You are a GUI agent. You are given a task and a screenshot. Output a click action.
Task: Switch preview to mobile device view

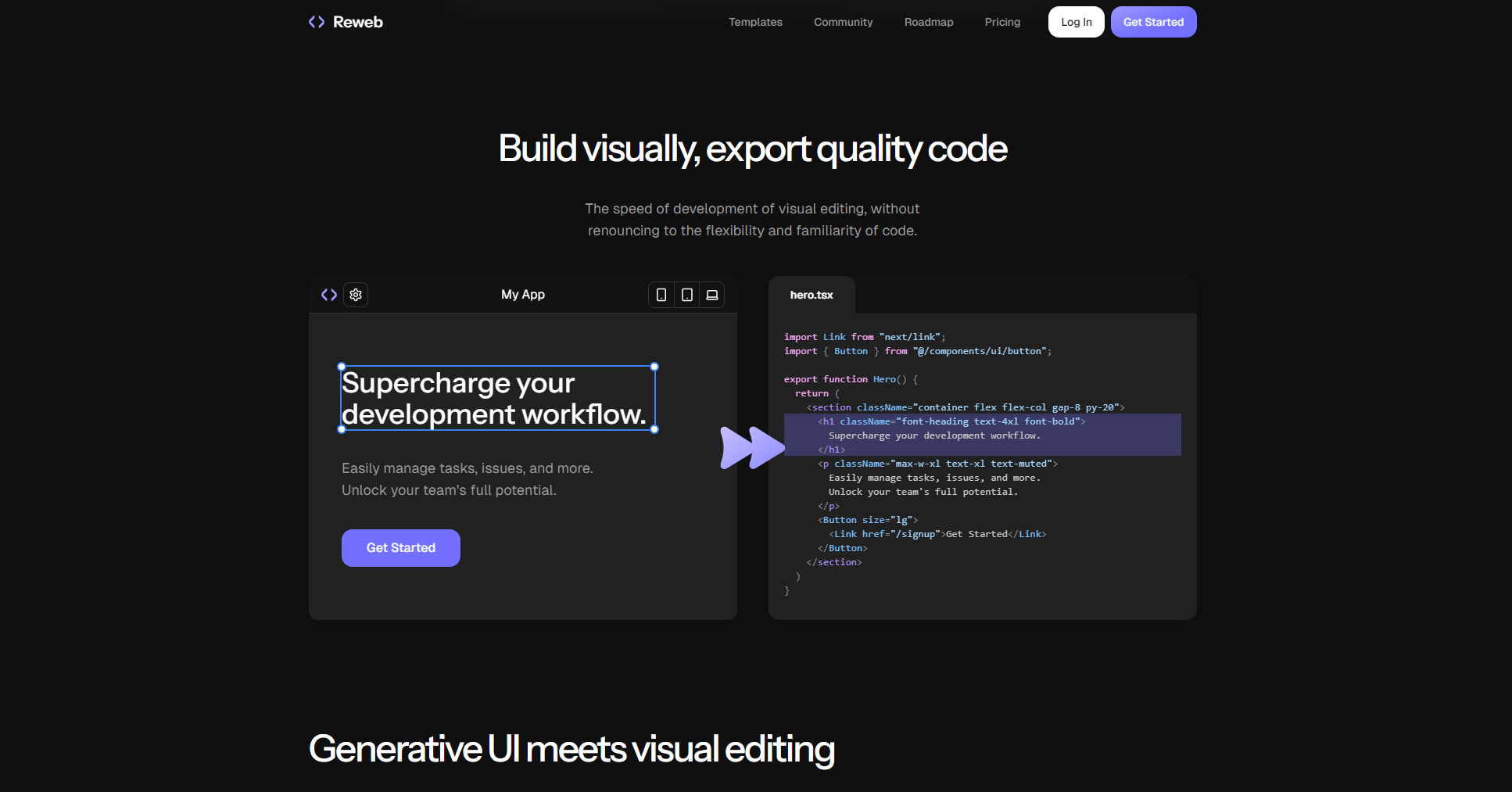661,295
